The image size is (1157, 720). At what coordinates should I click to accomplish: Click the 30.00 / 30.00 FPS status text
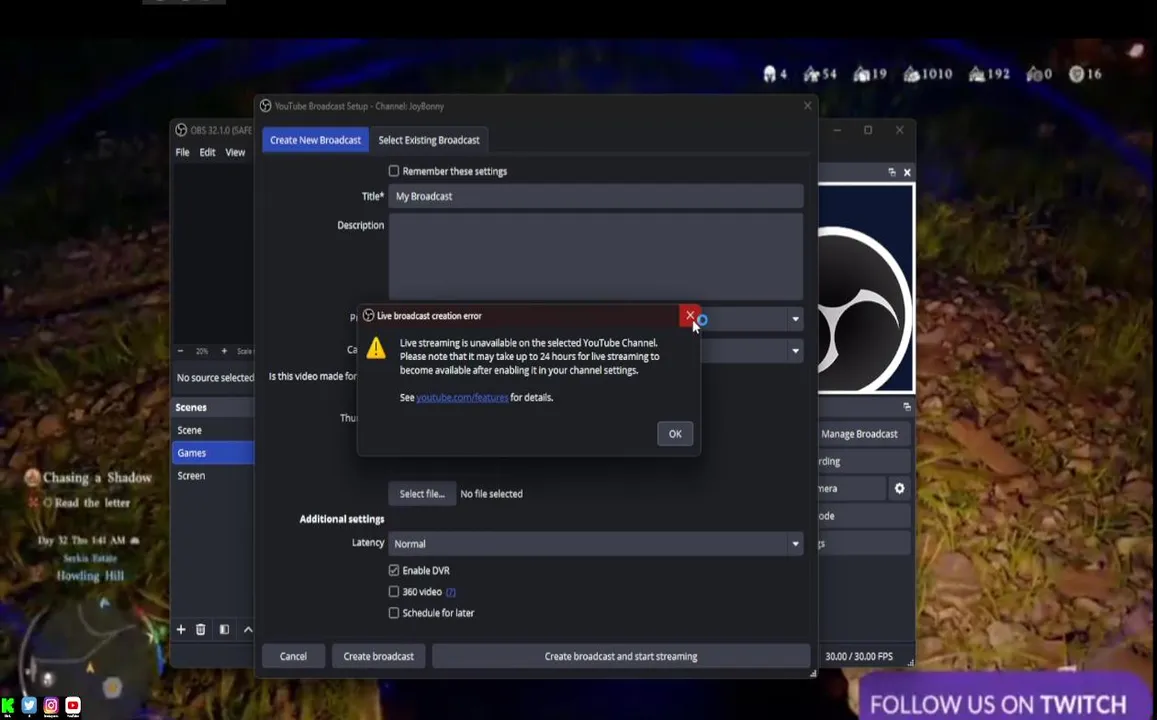click(859, 657)
